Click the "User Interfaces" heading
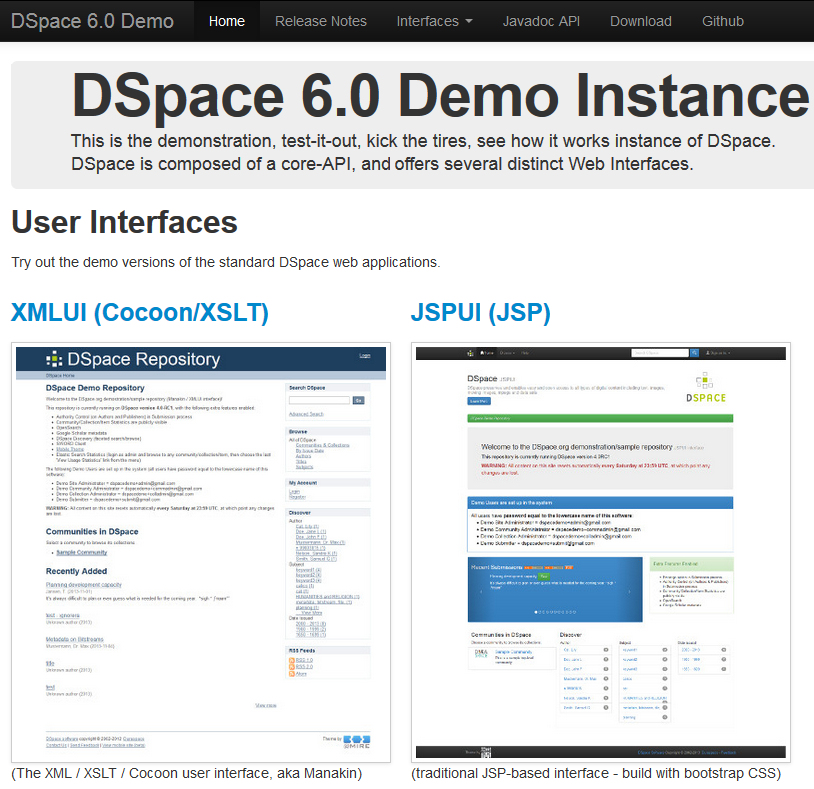Image resolution: width=814 pixels, height=789 pixels. point(124,222)
